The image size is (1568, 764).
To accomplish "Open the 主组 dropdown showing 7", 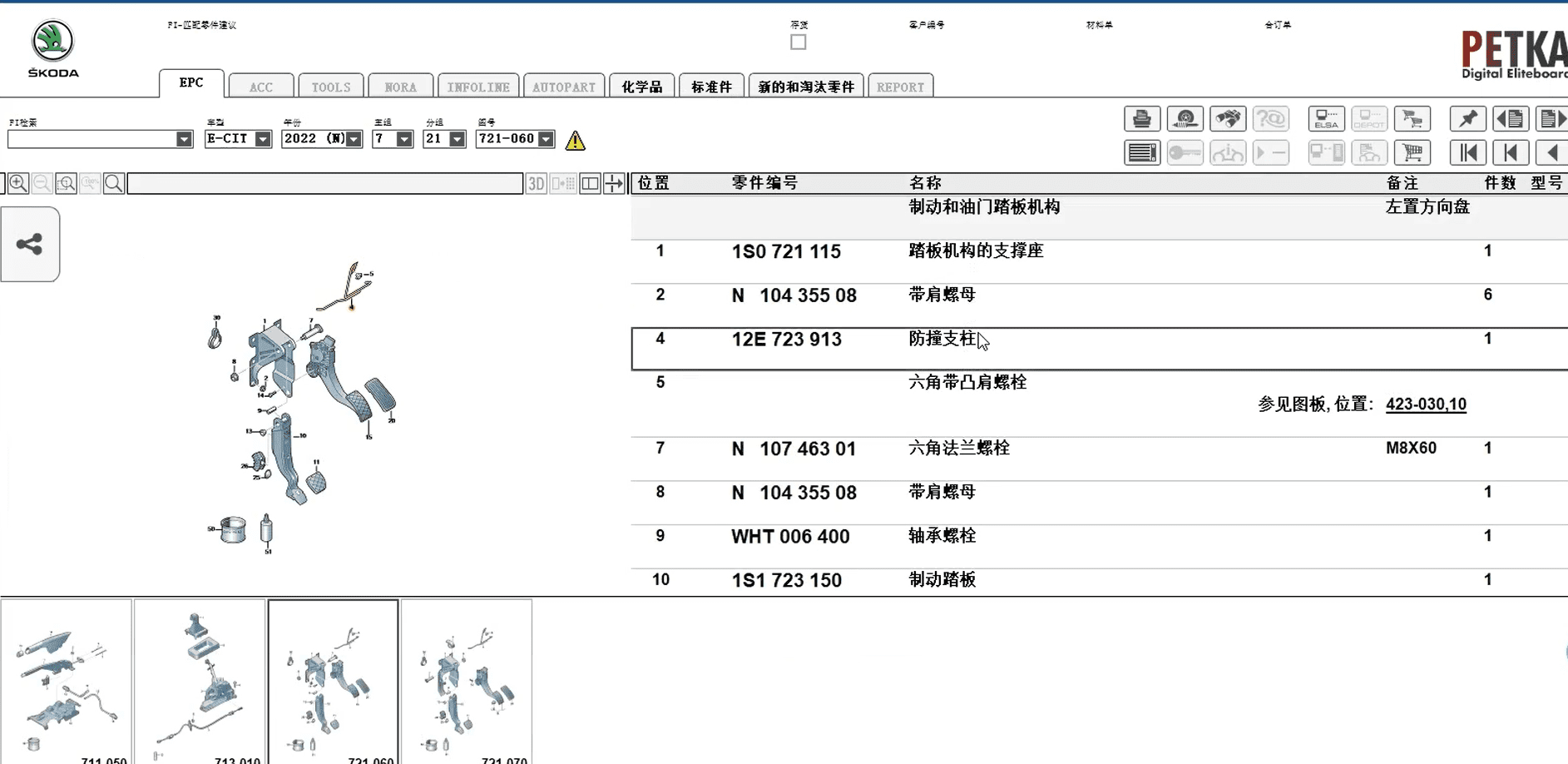I will [405, 139].
